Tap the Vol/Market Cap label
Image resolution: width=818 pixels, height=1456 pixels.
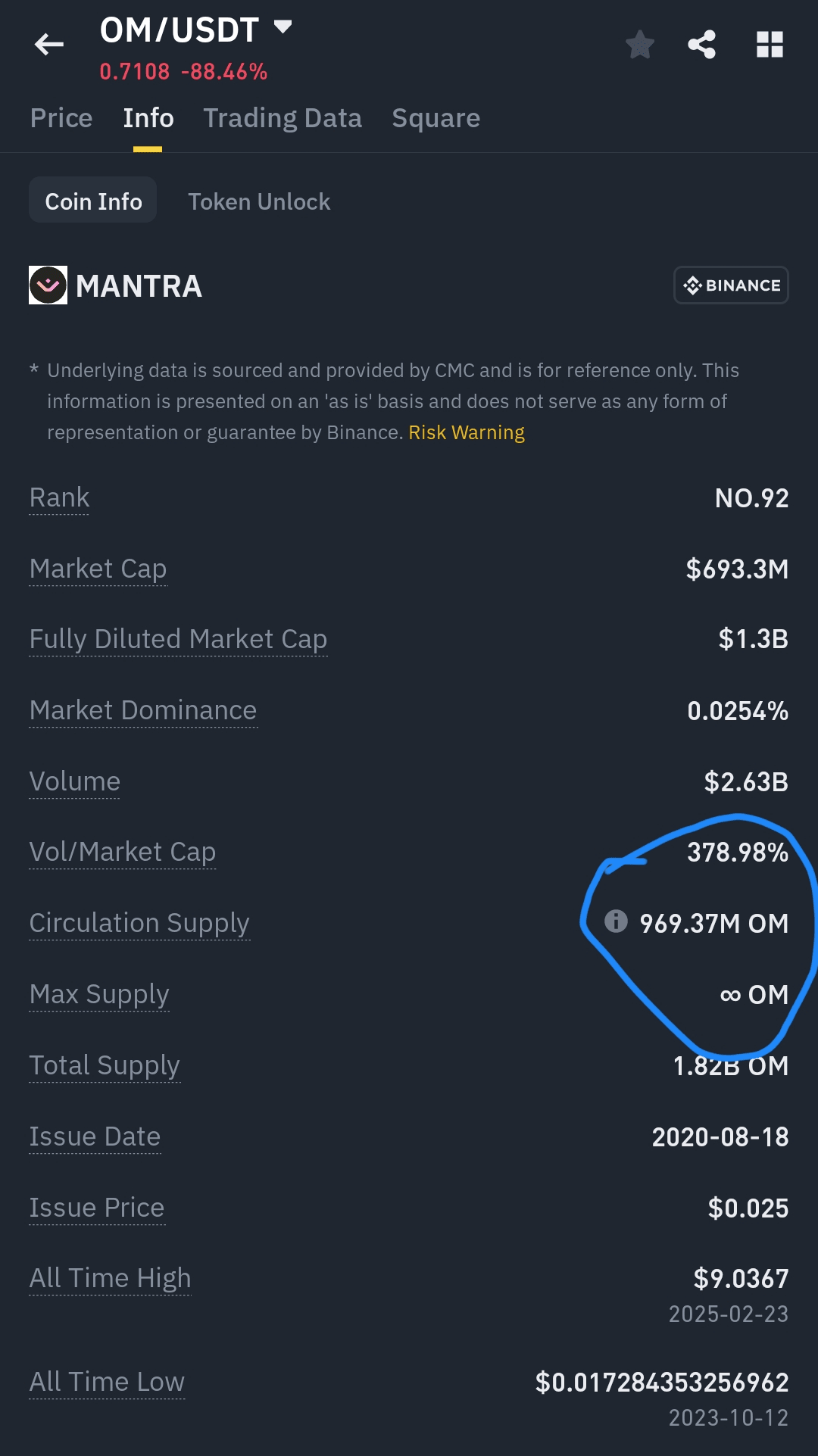(x=123, y=852)
